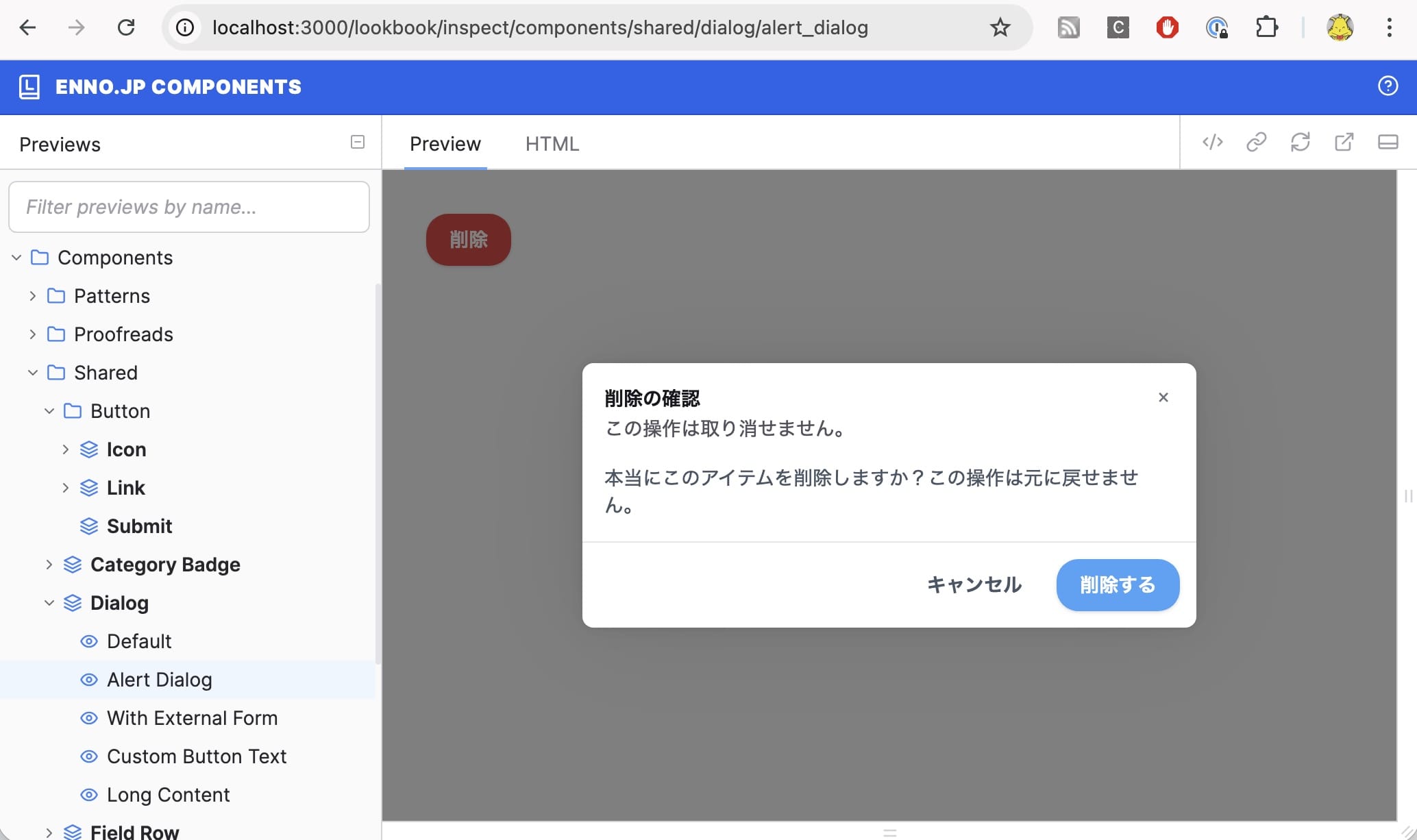
Task: Toggle the bottom drawer layout icon
Action: pyautogui.click(x=1388, y=143)
